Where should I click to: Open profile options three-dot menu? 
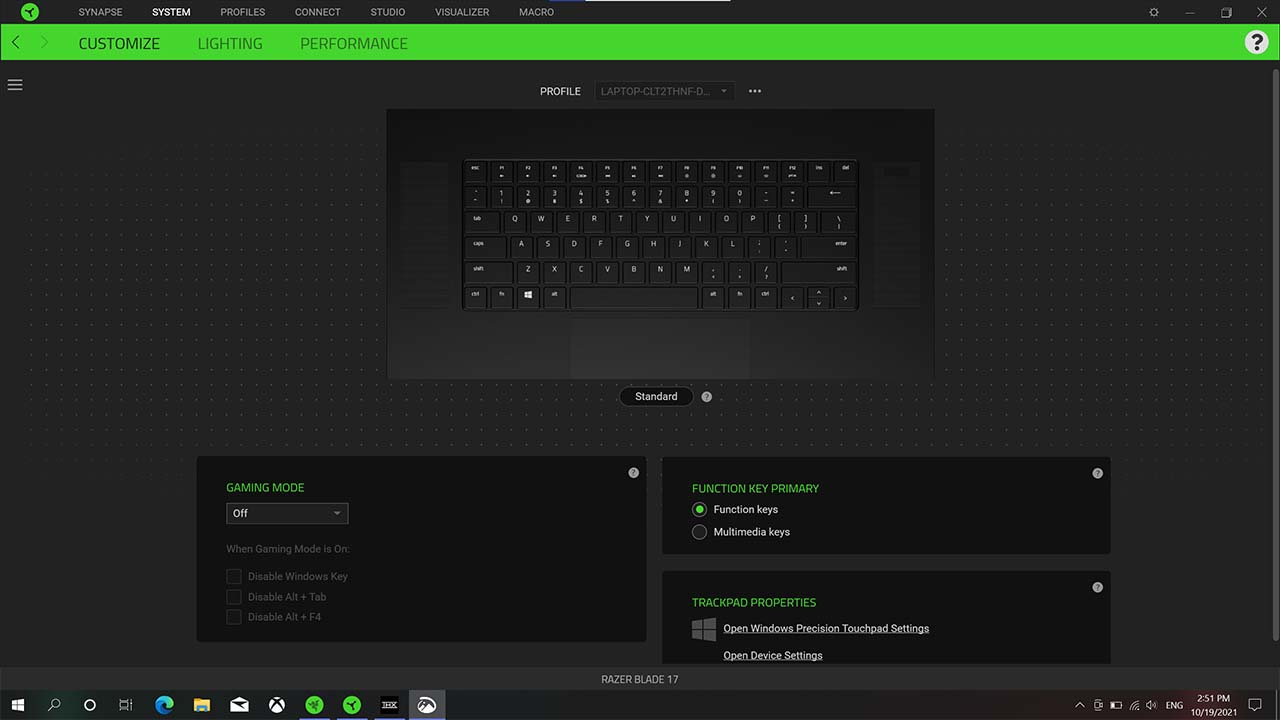point(755,91)
